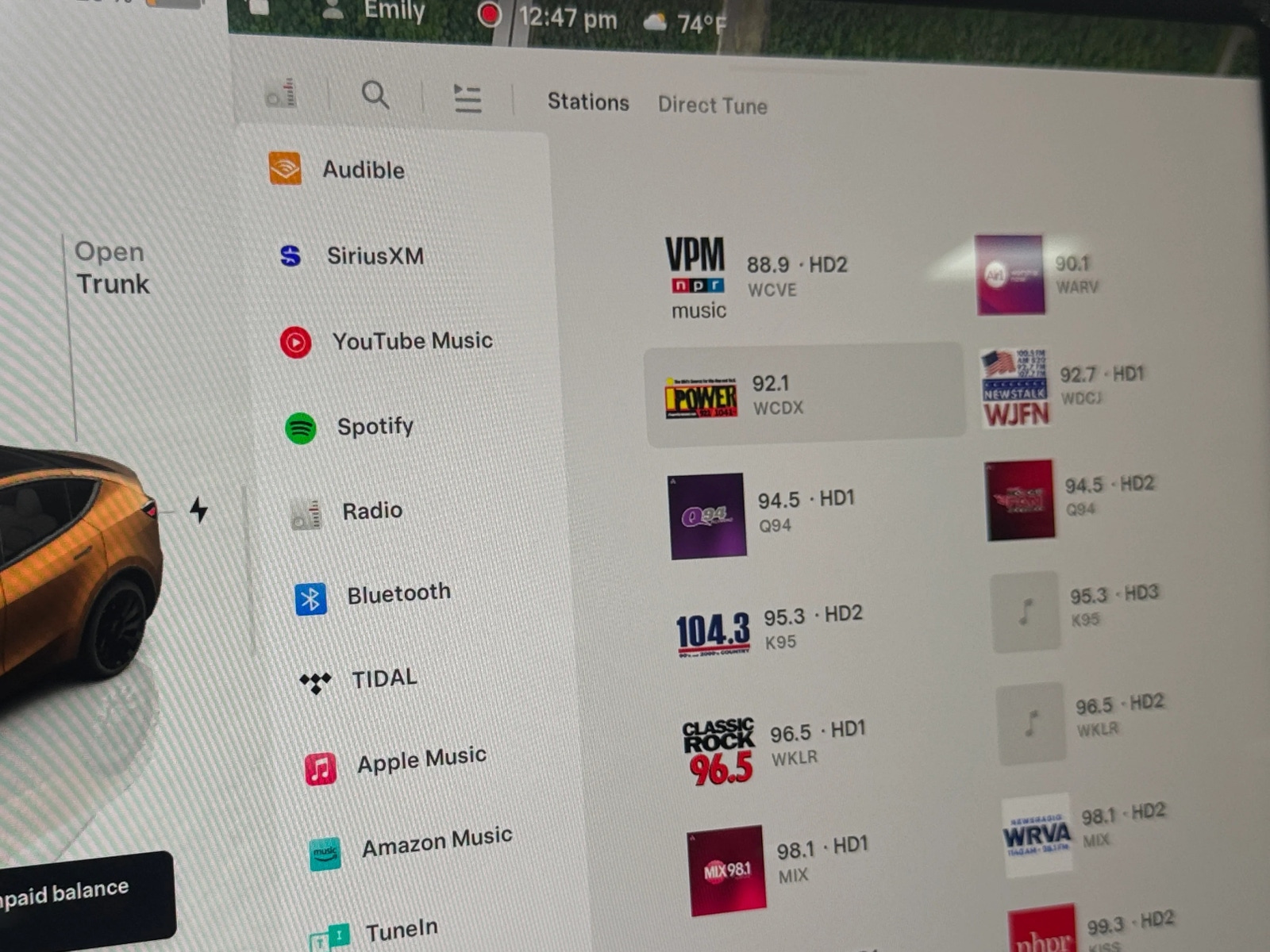1270x952 pixels.
Task: Play MIX 98.1 HD1 station logo
Action: pos(726,870)
